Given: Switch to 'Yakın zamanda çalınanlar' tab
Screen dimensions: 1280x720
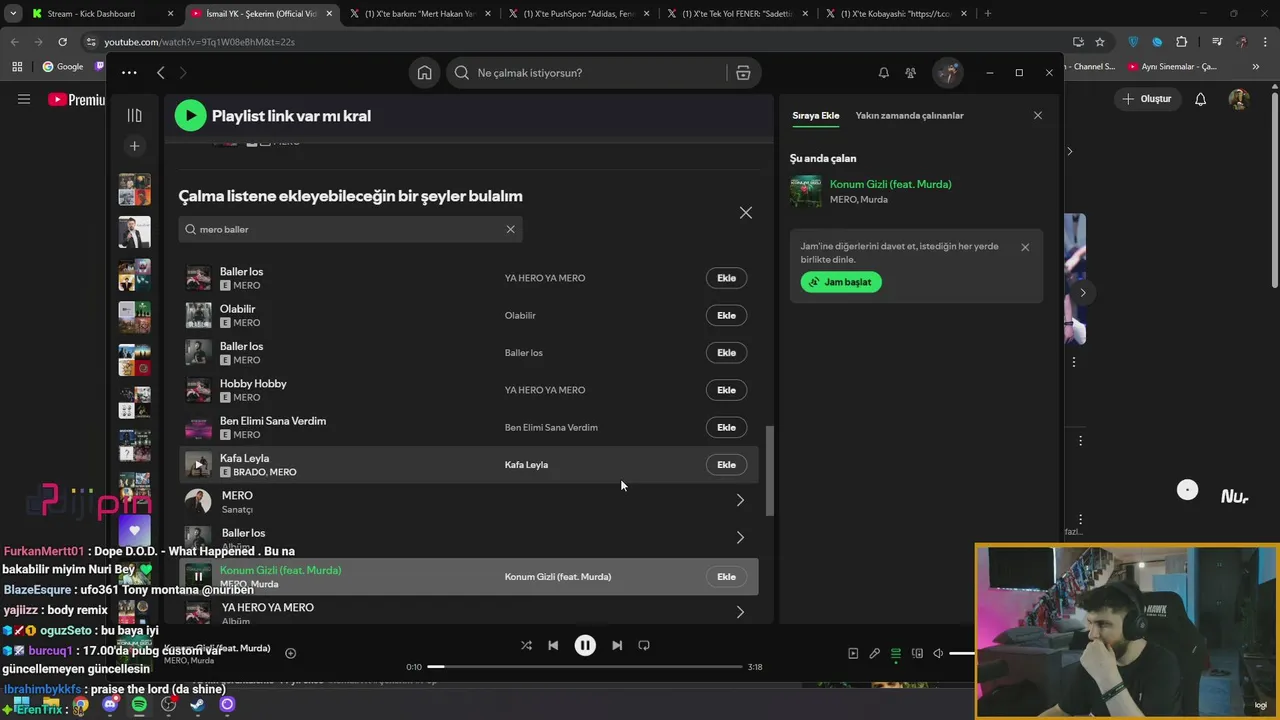Looking at the screenshot, I should [909, 116].
